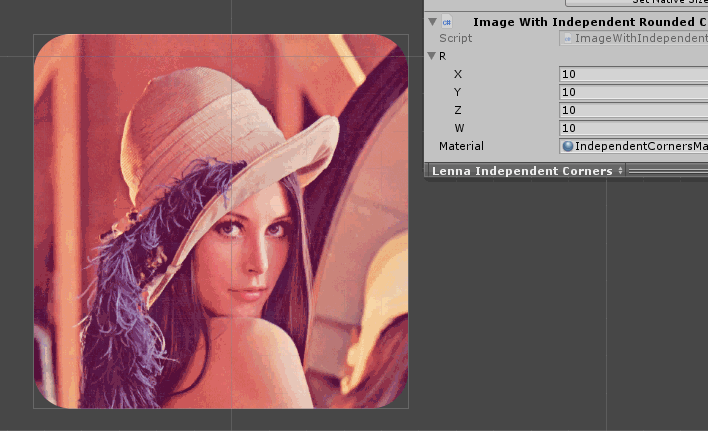Click the Z label
This screenshot has width=708, height=431.
458,110
